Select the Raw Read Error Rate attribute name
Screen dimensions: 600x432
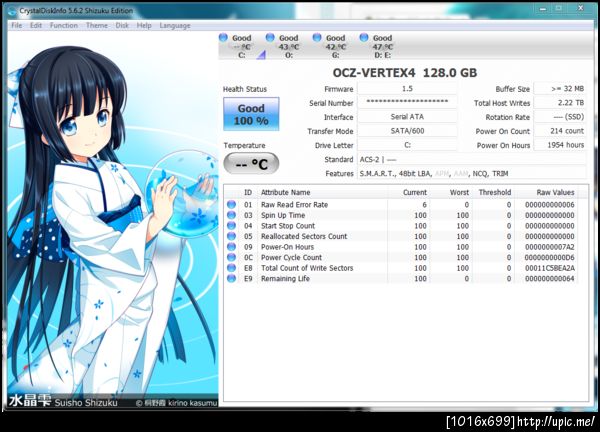point(294,205)
